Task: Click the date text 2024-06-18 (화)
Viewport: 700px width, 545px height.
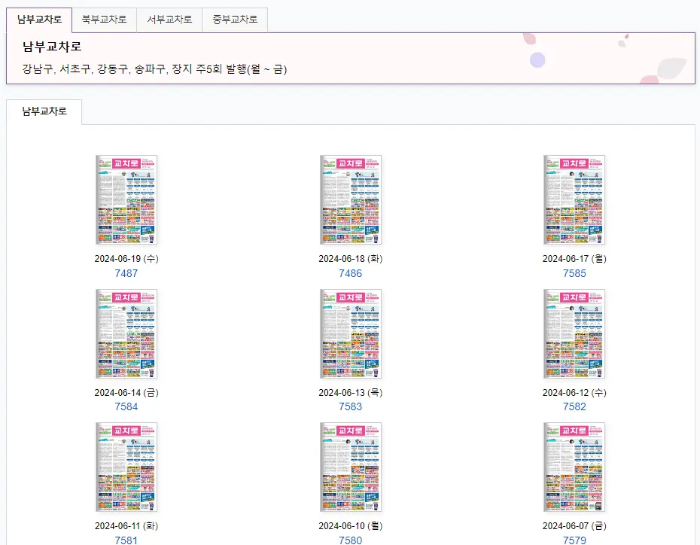Action: coord(350,259)
